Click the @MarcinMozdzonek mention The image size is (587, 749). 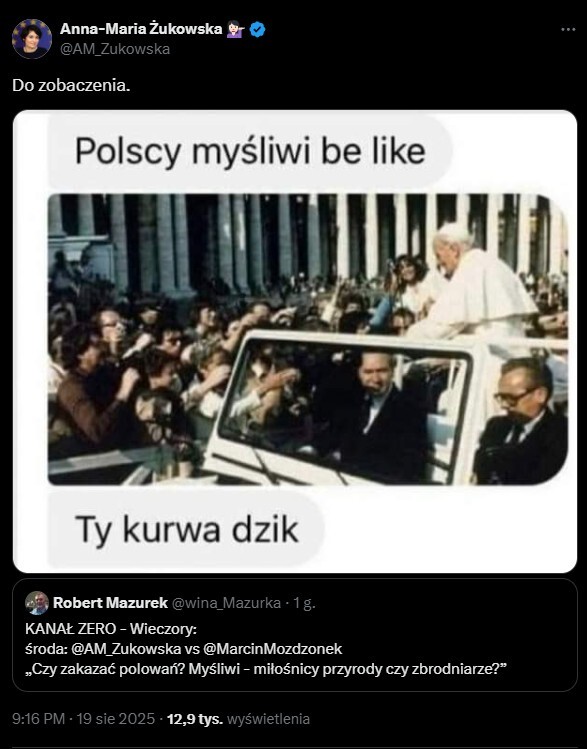(273, 649)
